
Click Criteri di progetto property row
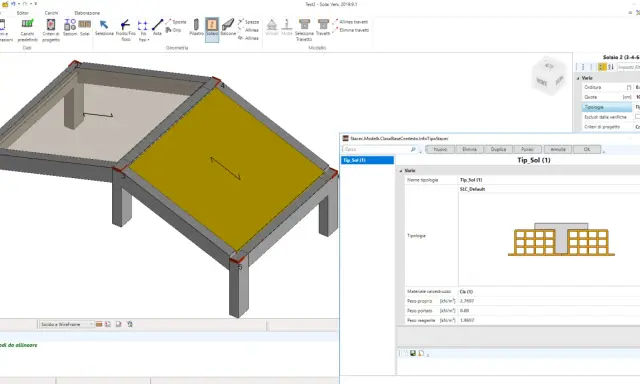click(610, 127)
